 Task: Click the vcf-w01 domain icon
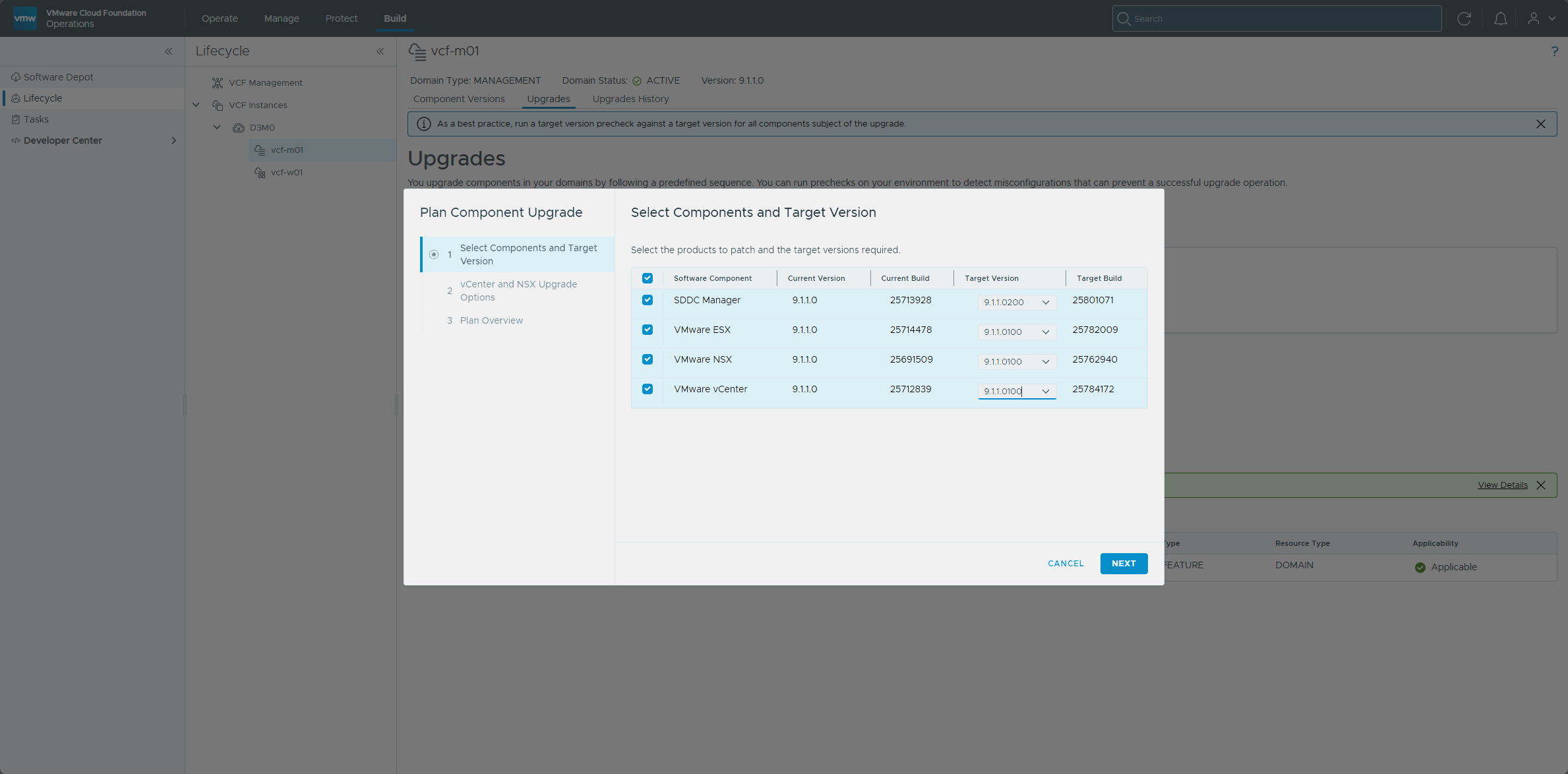tap(260, 172)
